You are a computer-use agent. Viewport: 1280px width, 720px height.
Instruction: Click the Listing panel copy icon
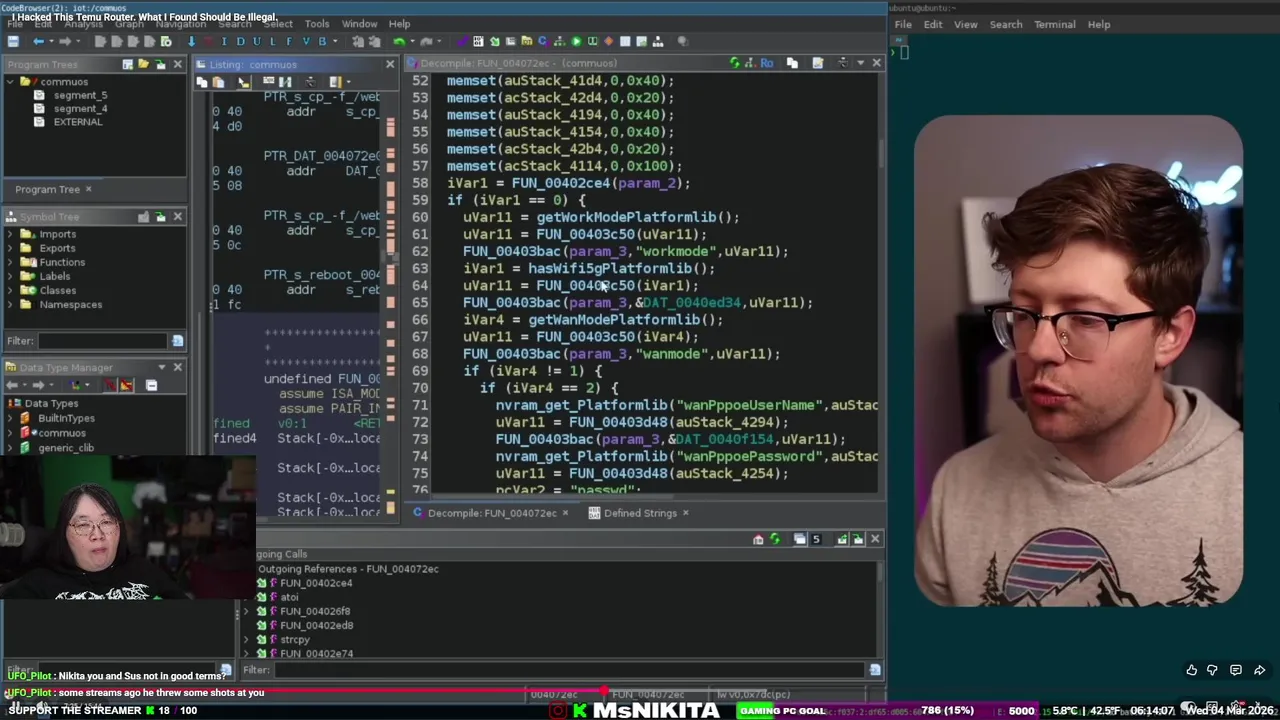pyautogui.click(x=202, y=82)
